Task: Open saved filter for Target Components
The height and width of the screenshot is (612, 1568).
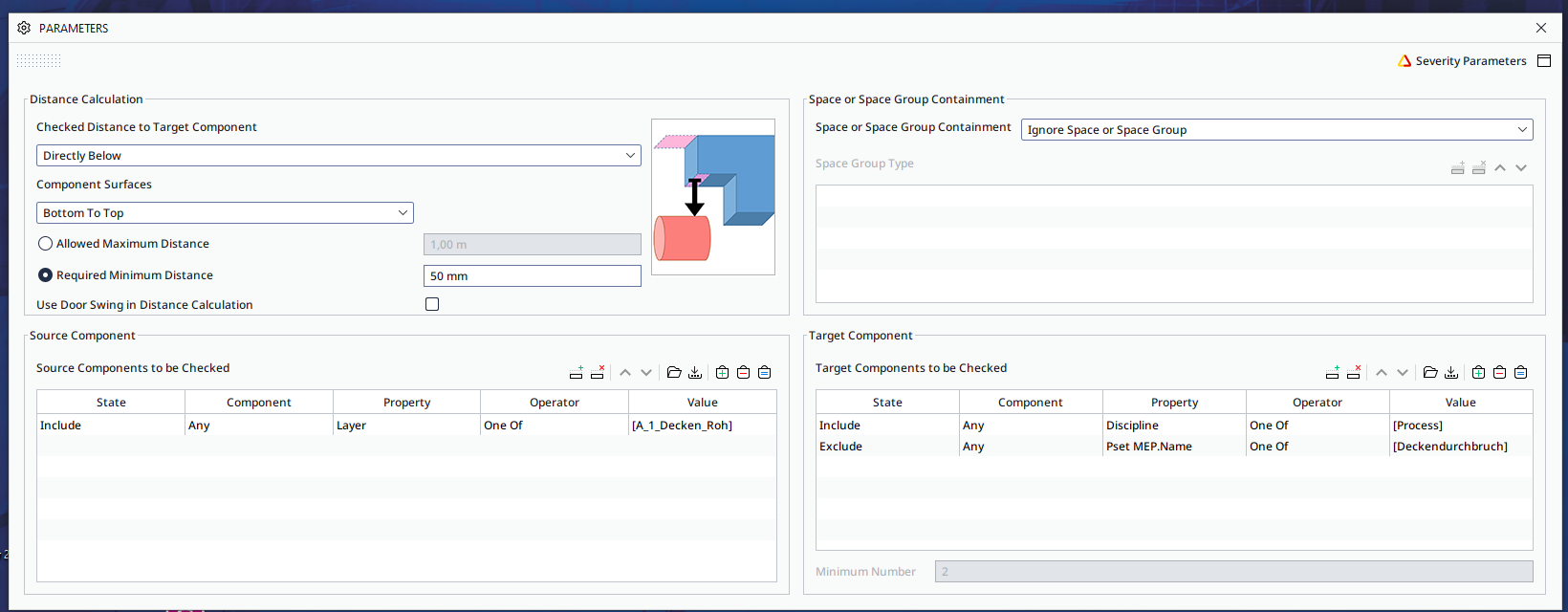Action: (x=1430, y=372)
